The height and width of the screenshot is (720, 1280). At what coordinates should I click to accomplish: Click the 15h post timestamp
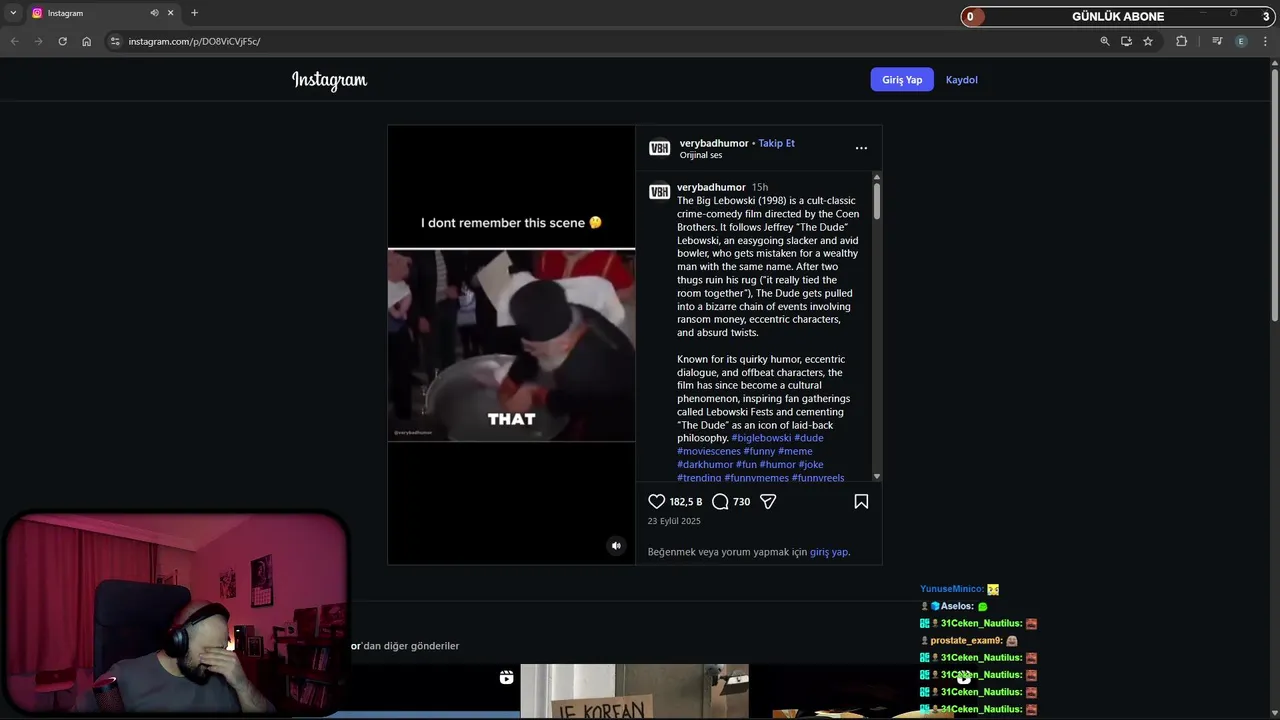[x=760, y=187]
